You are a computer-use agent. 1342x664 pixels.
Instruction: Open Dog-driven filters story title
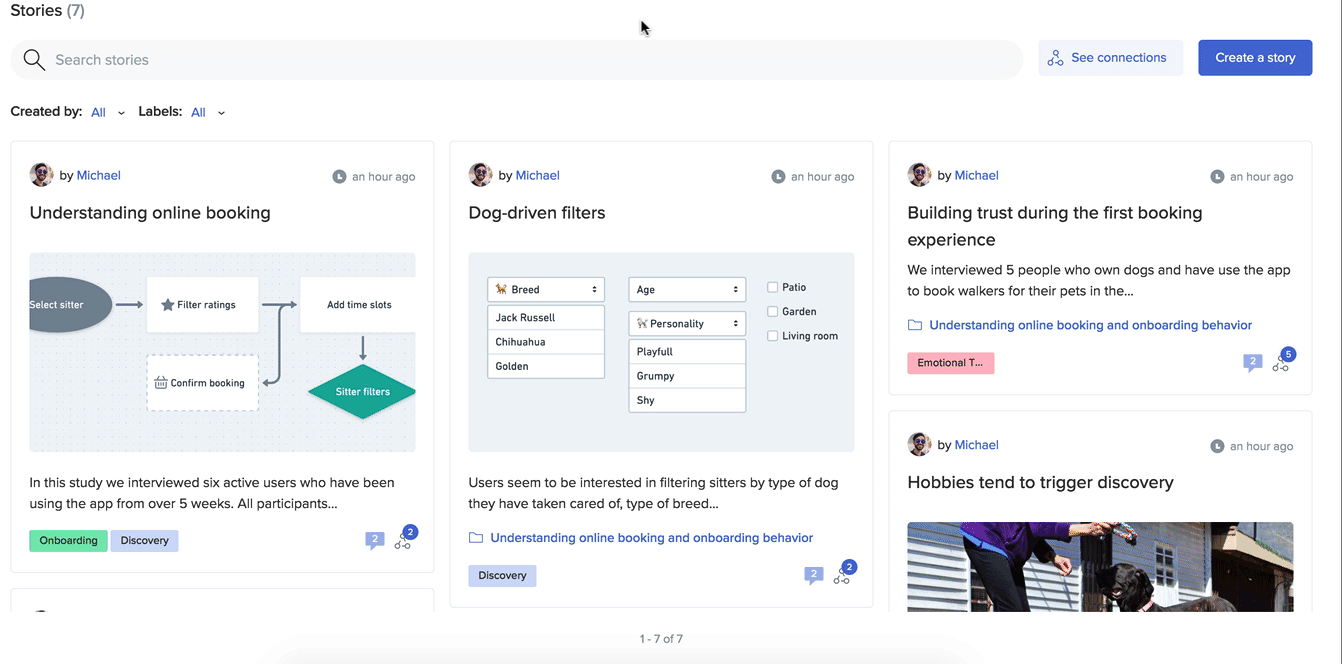[x=537, y=213]
